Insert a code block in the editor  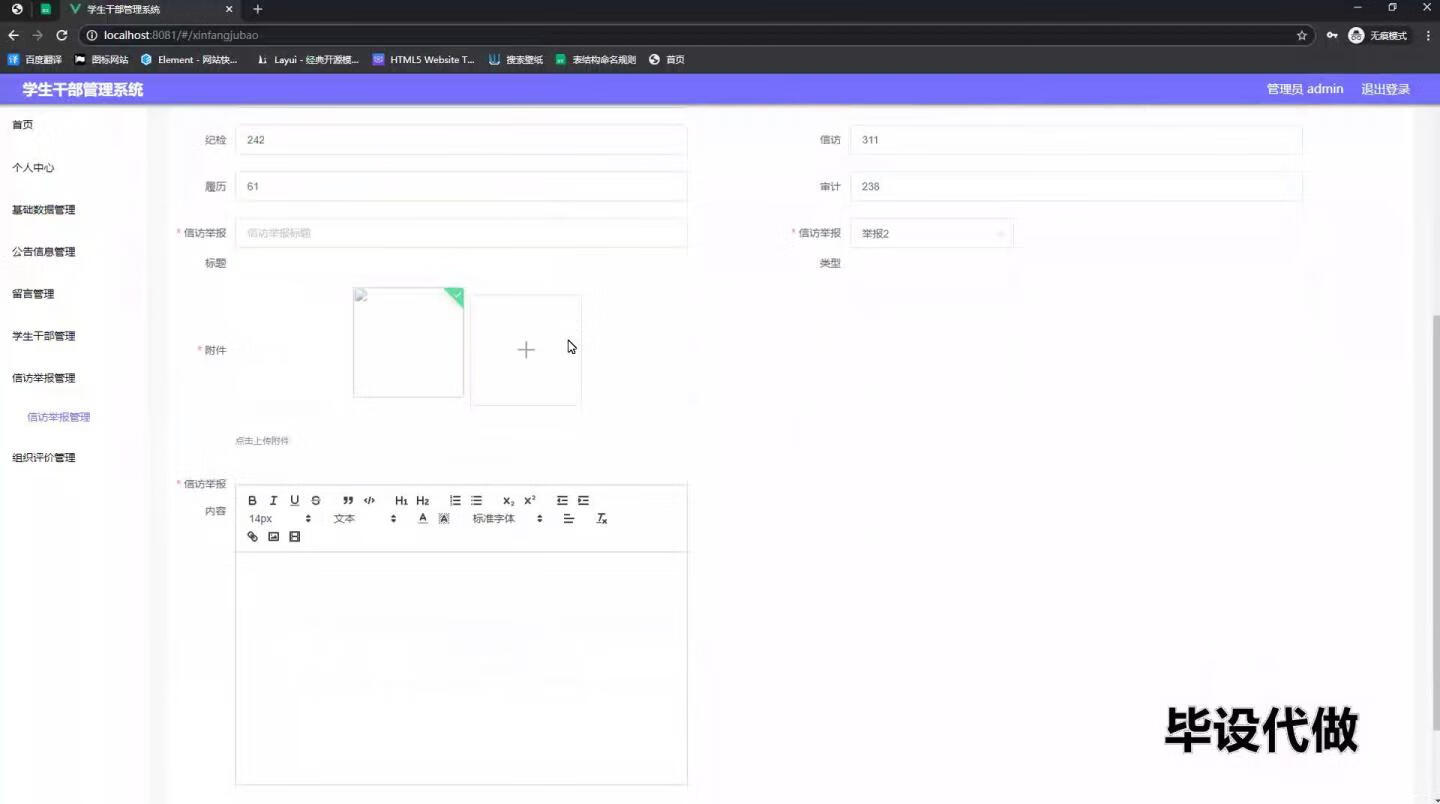coord(369,500)
